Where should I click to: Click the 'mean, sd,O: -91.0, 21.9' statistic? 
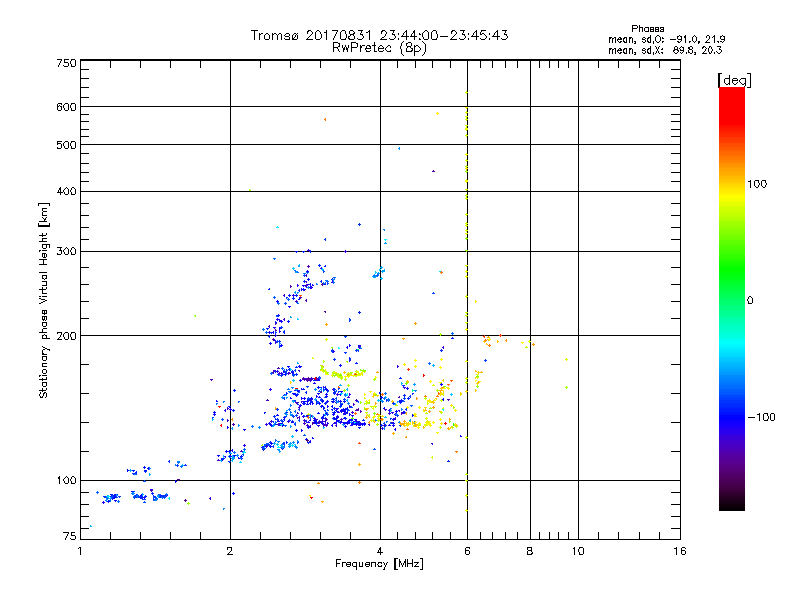click(666, 39)
